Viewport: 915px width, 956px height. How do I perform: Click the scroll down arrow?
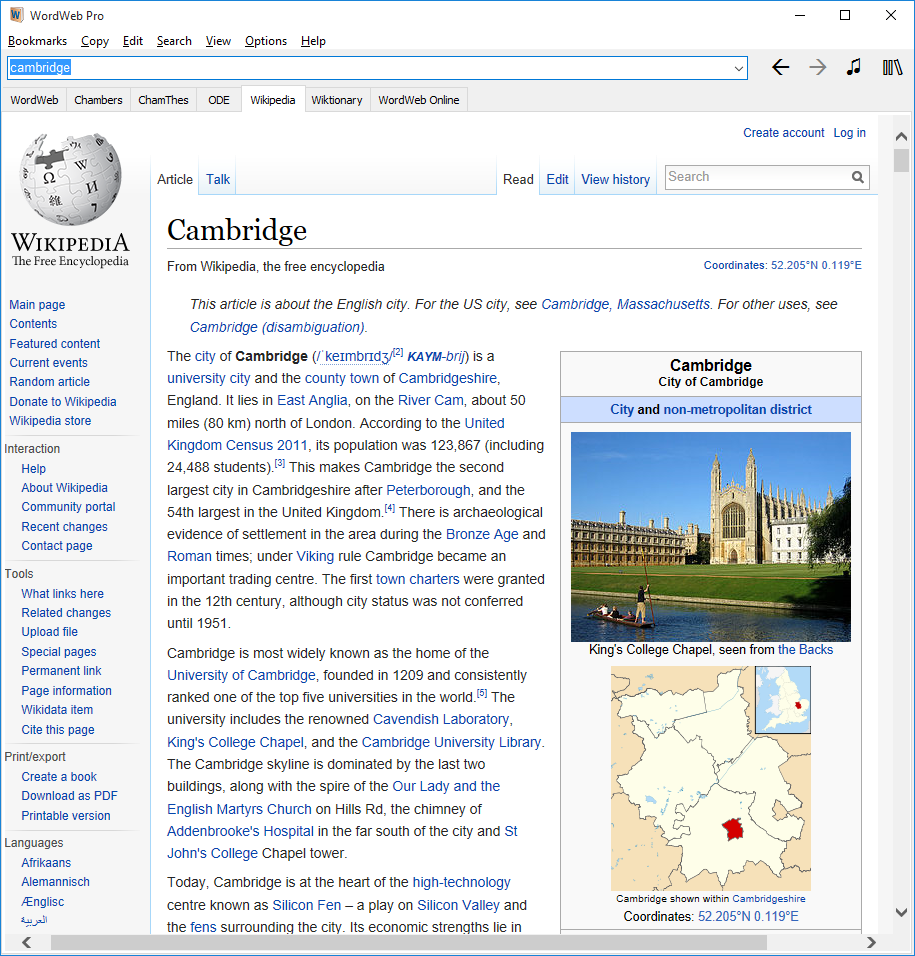[x=902, y=912]
